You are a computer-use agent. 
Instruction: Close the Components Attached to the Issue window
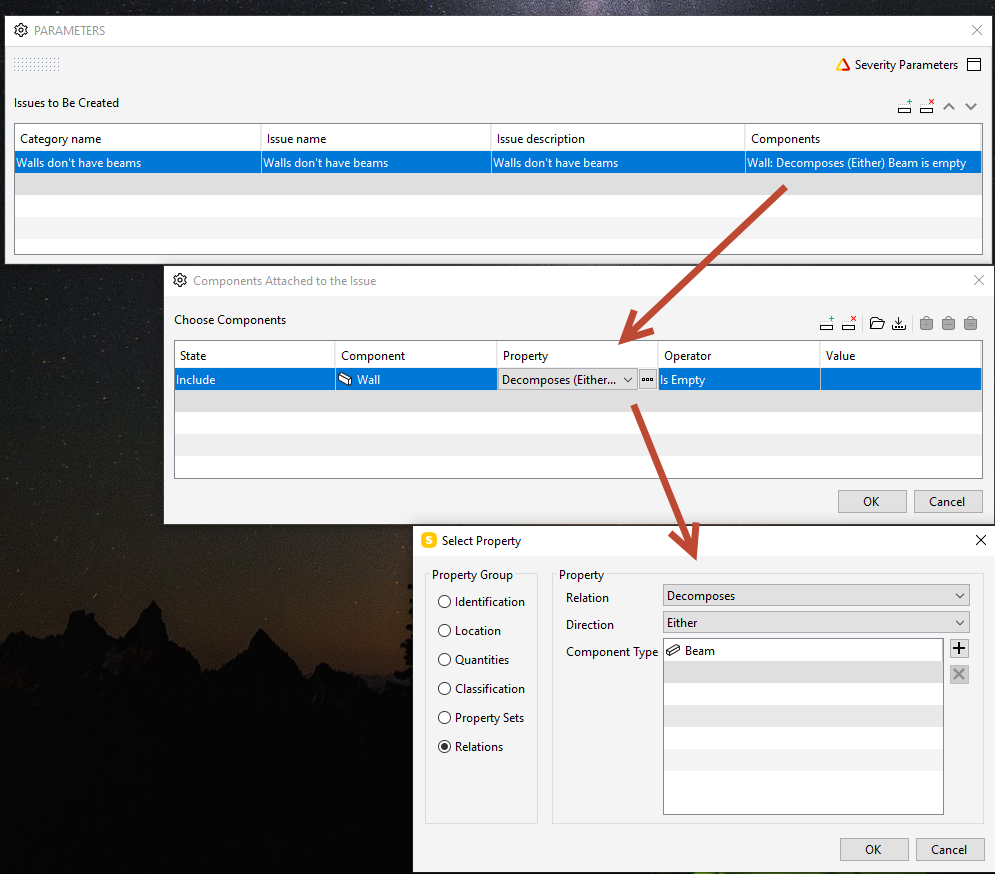[x=979, y=280]
